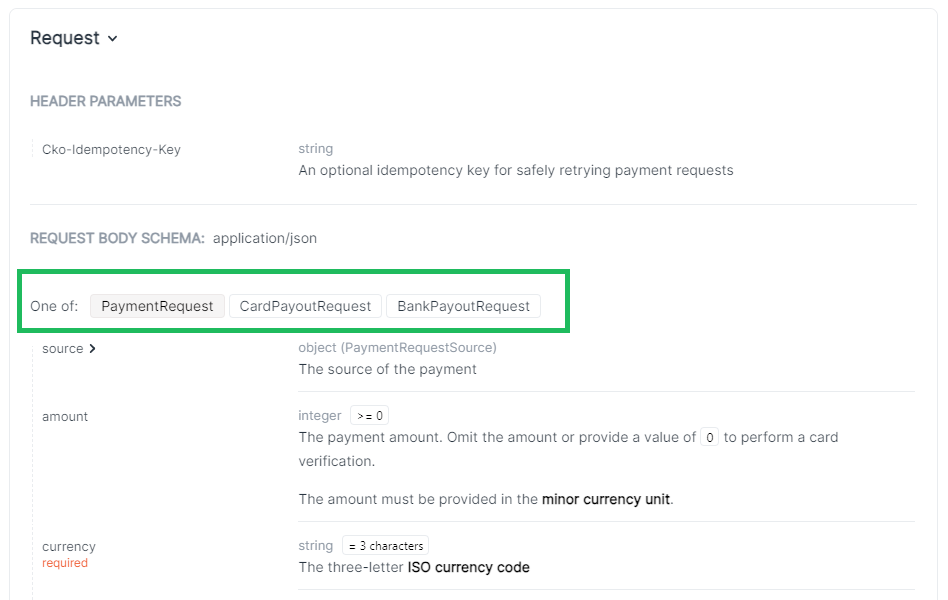Click the inline '0' value badge
The width and height of the screenshot is (948, 600).
click(709, 437)
